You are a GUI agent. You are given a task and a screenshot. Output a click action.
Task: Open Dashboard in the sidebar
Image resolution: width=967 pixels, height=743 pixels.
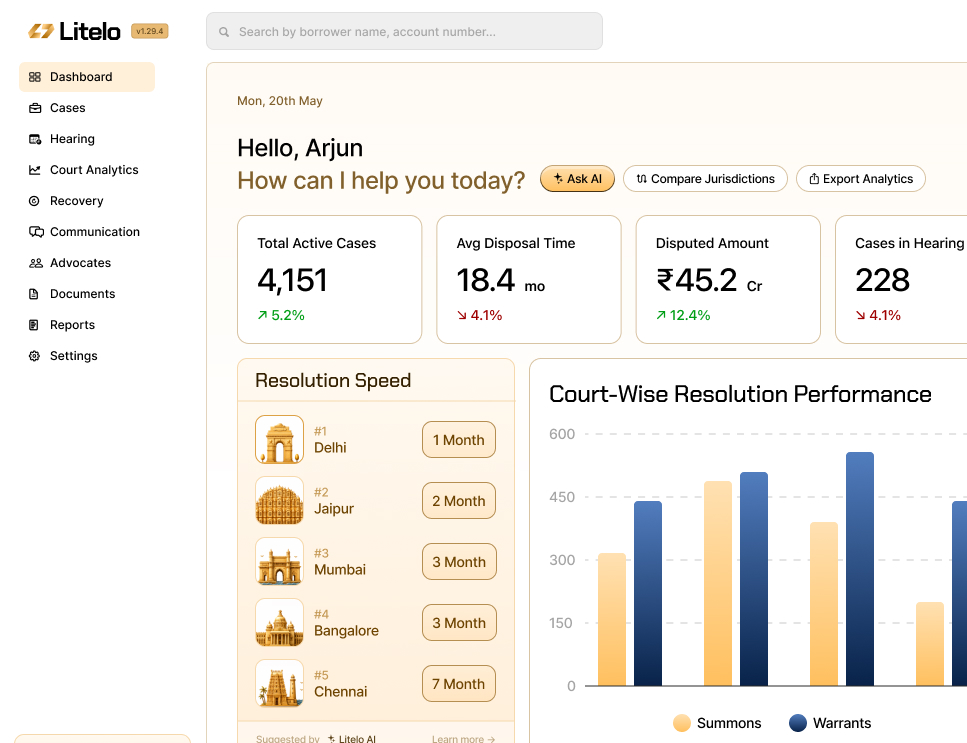click(87, 77)
